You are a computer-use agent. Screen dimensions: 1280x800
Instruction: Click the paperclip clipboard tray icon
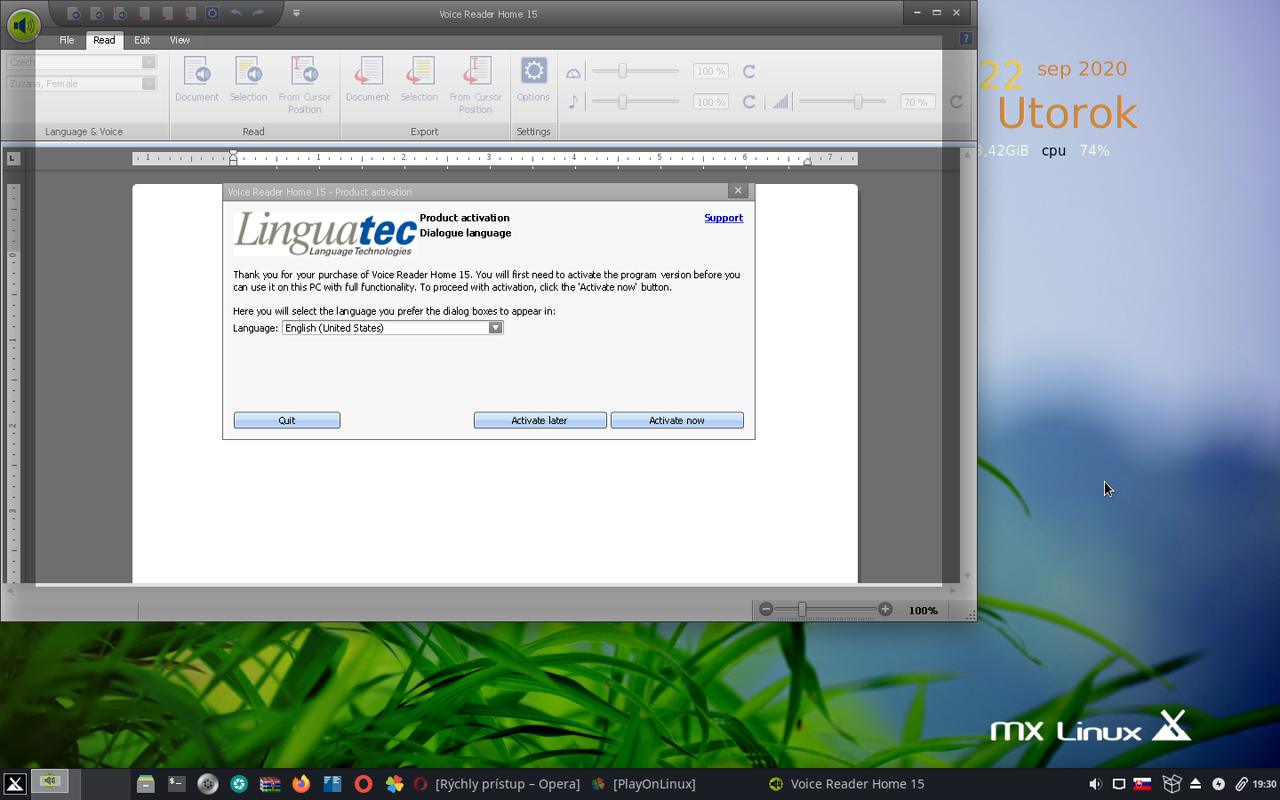[1241, 784]
